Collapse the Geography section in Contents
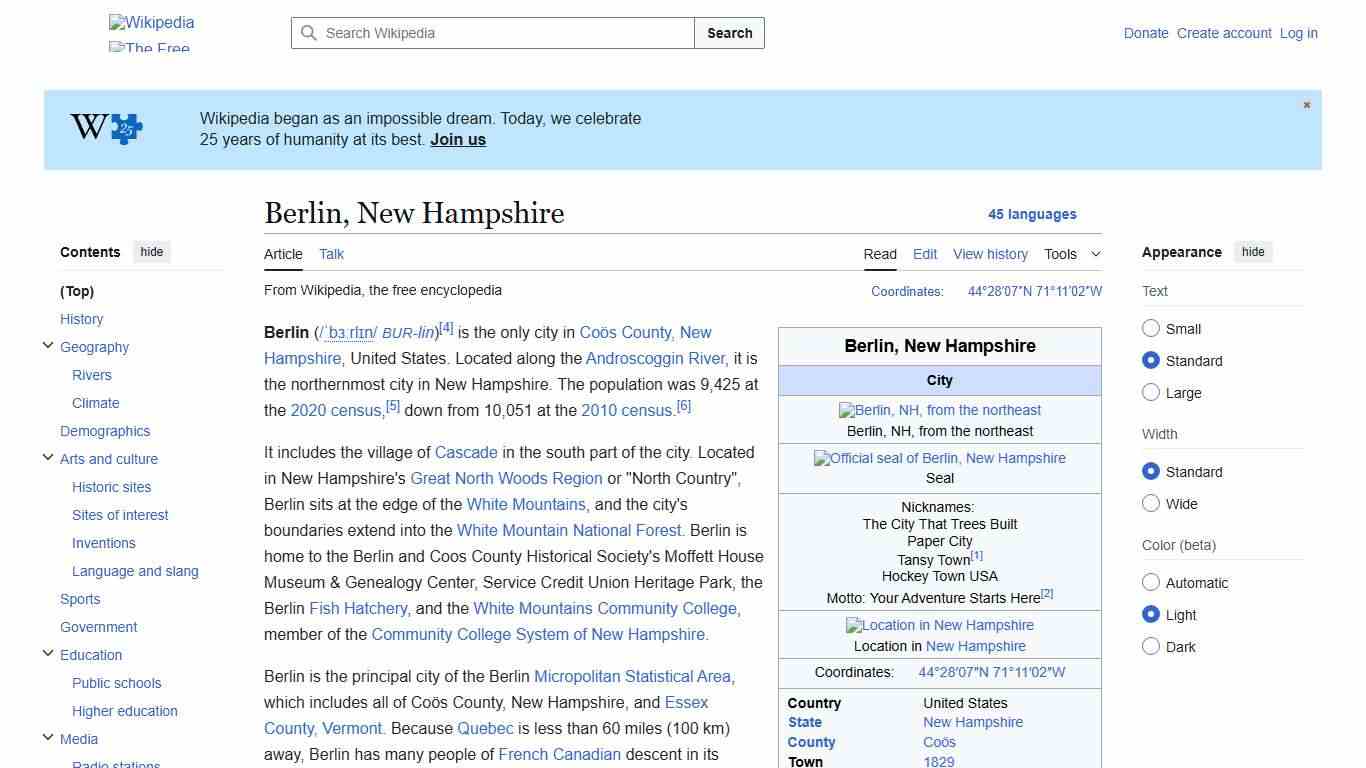The width and height of the screenshot is (1366, 768). 48,344
